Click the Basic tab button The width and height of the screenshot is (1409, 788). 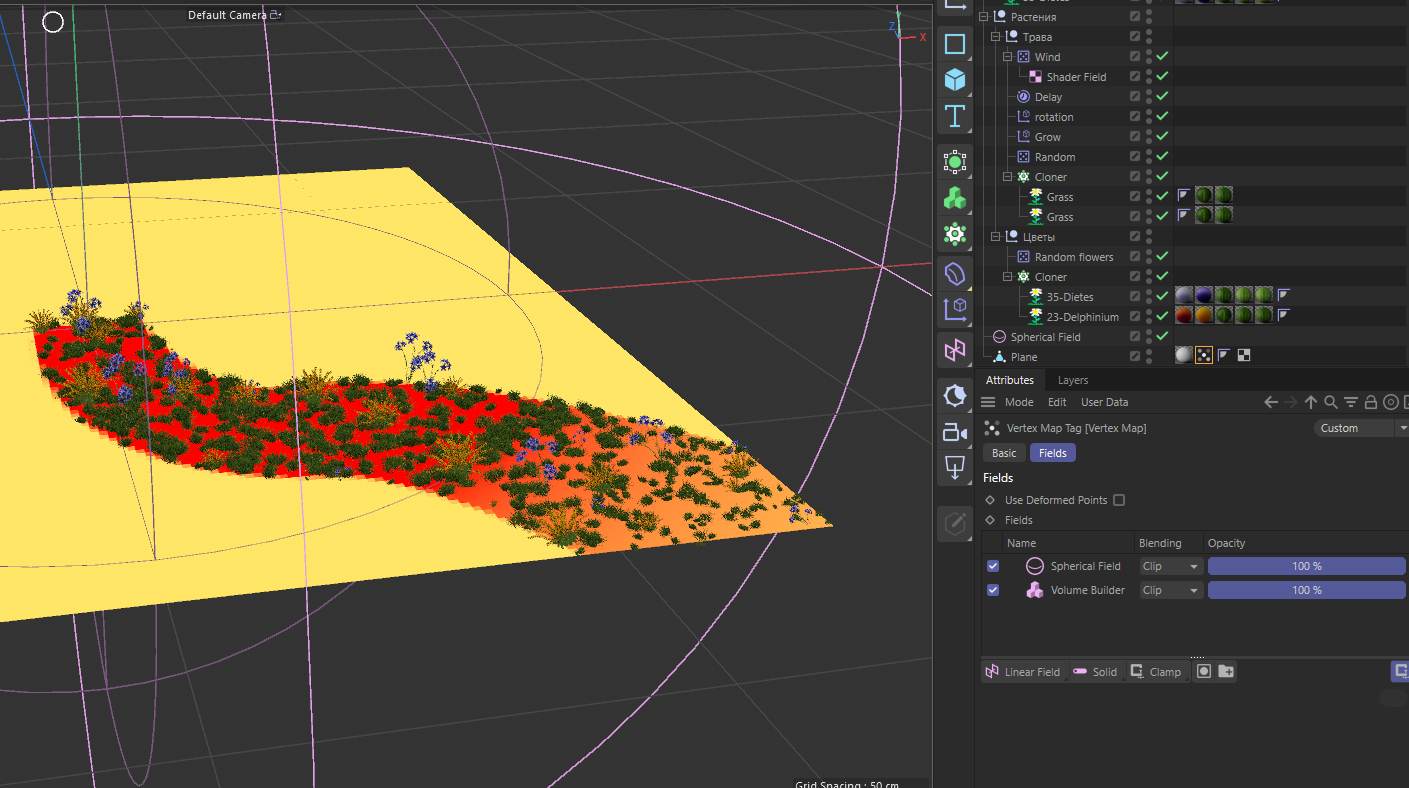(x=1004, y=453)
